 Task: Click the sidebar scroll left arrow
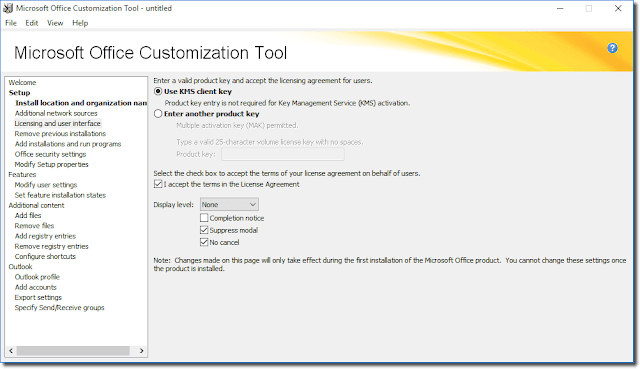pyautogui.click(x=11, y=351)
